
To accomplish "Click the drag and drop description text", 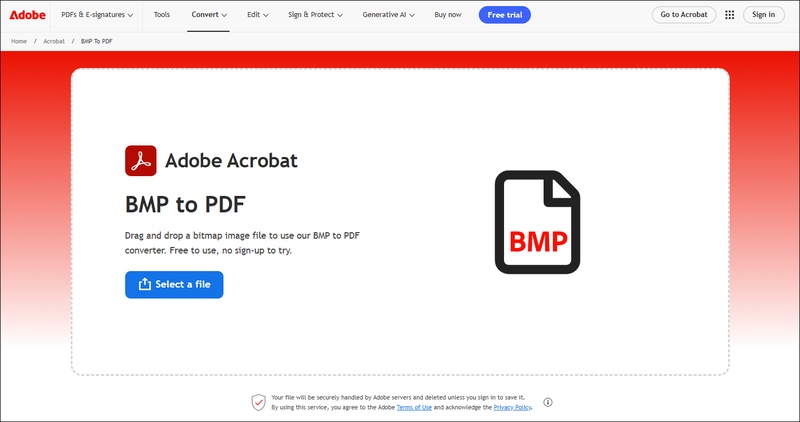I will tap(242, 243).
